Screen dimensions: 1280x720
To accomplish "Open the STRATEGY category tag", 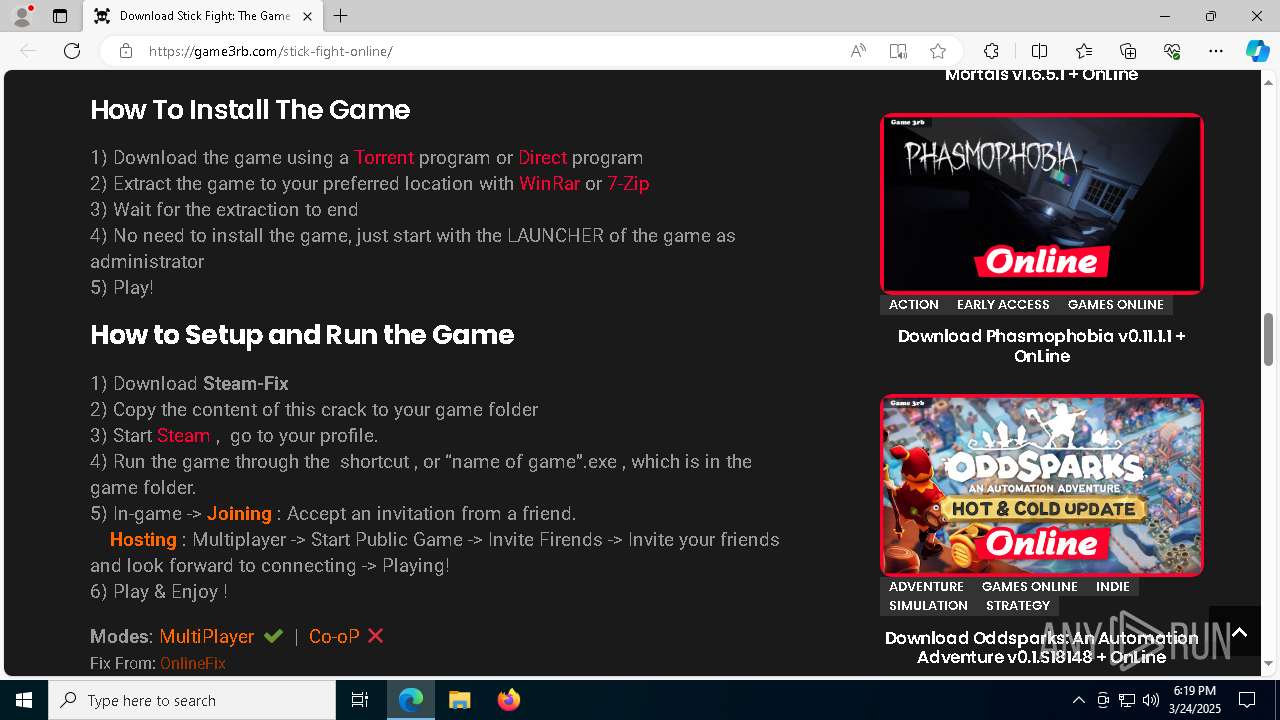I will tap(1018, 606).
